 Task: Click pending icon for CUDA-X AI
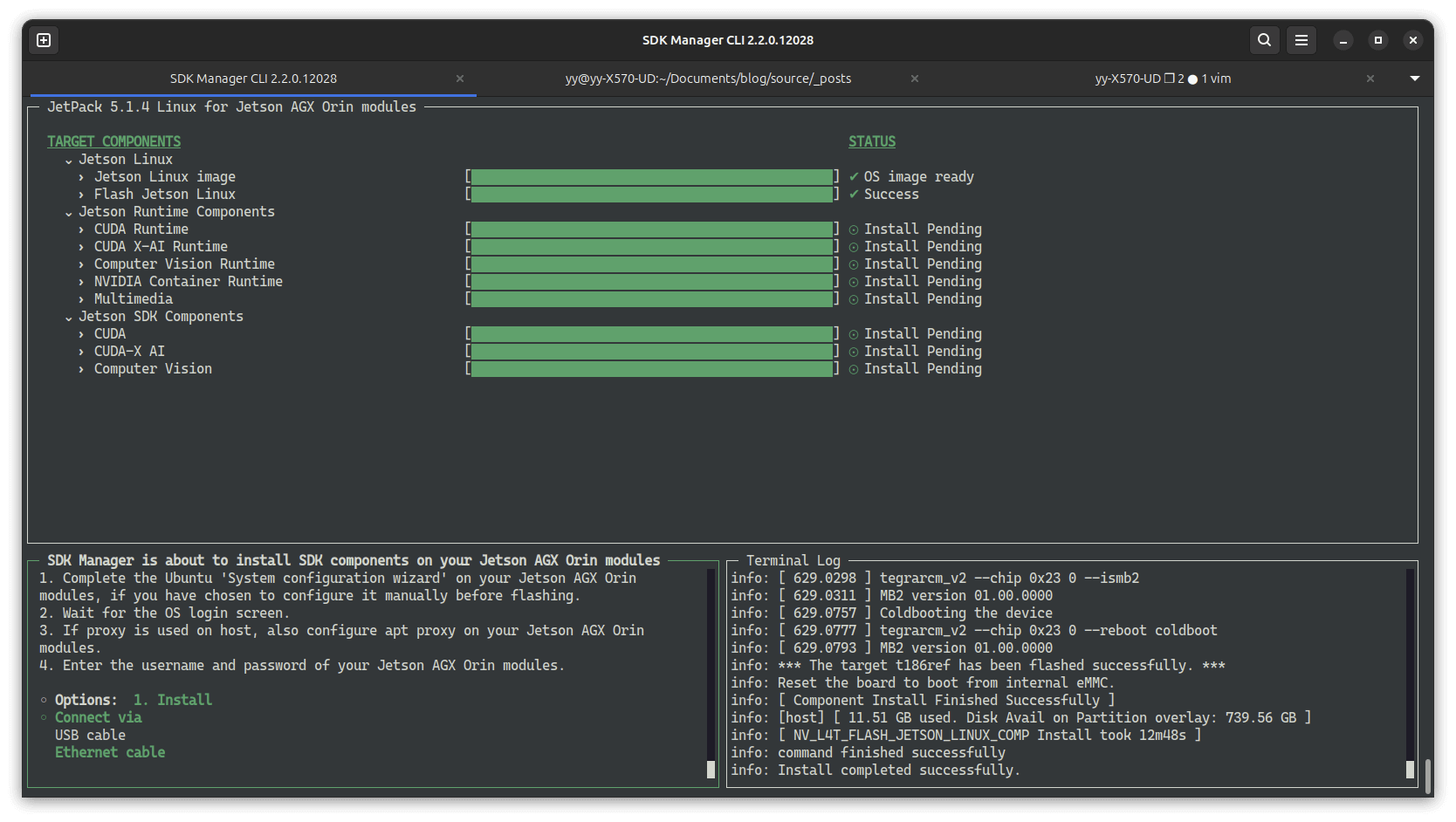[854, 352]
